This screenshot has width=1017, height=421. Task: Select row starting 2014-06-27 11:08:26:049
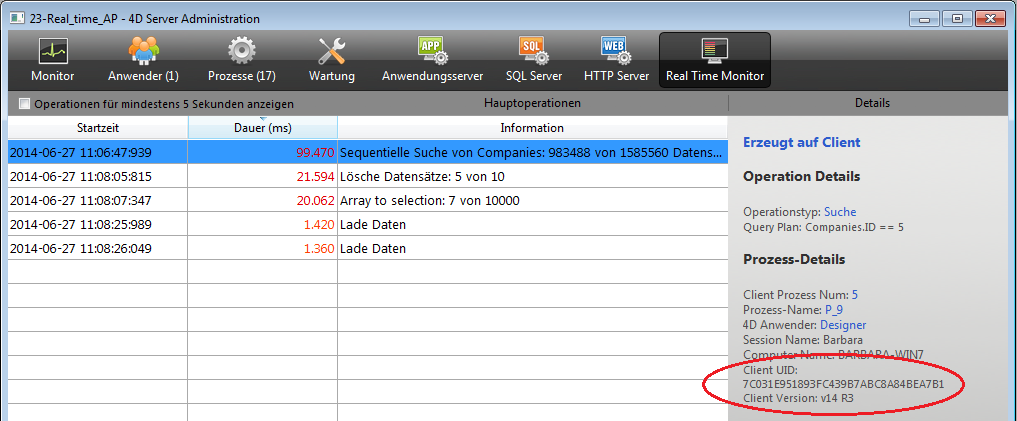click(368, 248)
